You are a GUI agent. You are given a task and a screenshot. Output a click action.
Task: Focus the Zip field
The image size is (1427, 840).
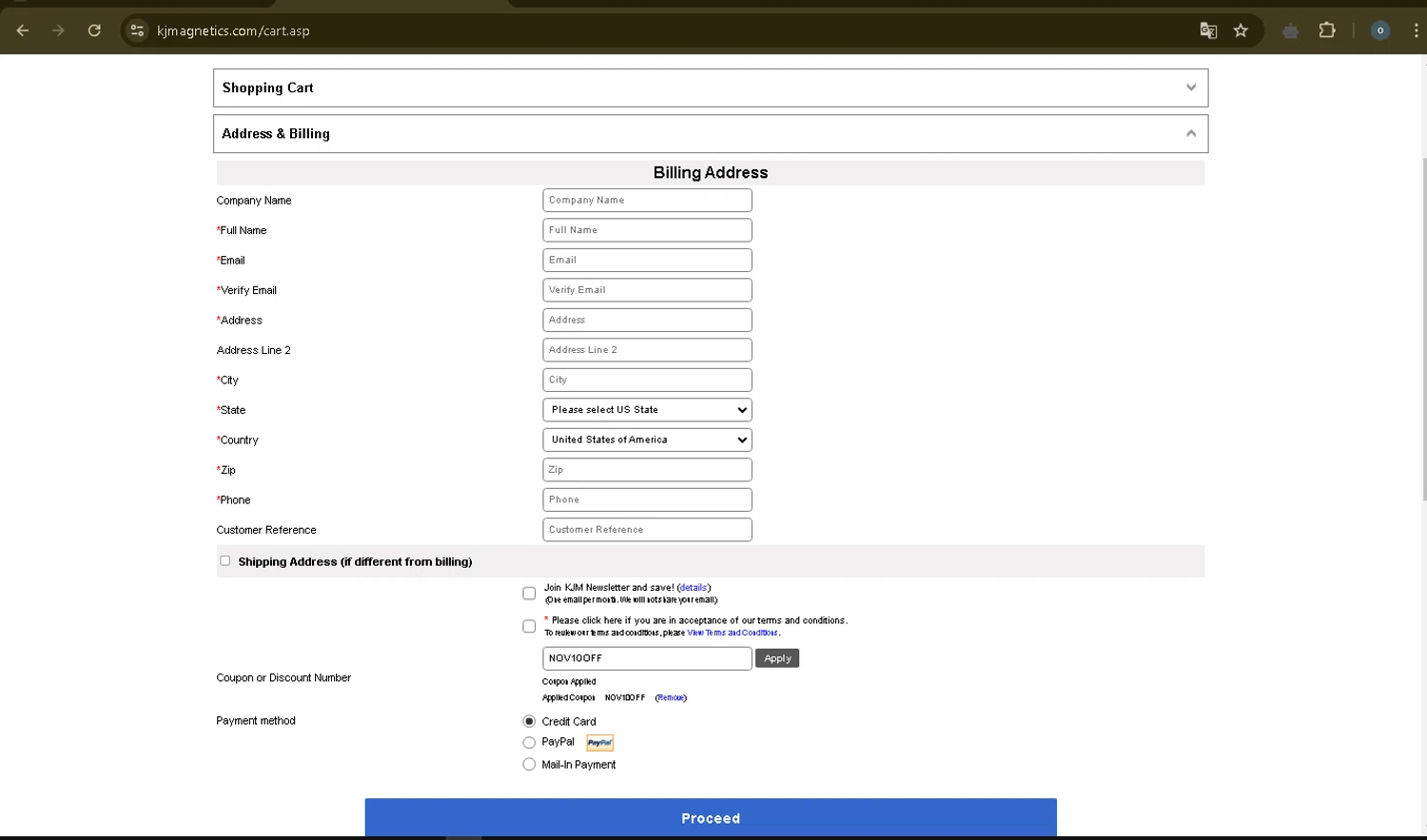point(647,470)
